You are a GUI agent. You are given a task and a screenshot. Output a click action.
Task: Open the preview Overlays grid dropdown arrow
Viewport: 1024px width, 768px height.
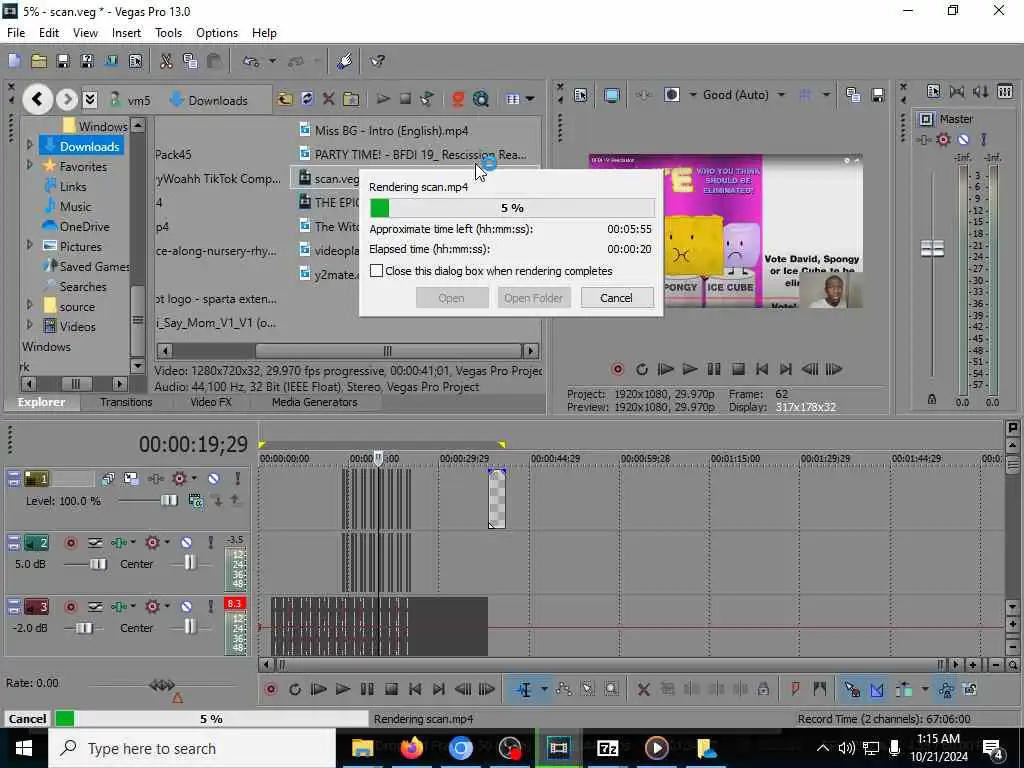(826, 95)
